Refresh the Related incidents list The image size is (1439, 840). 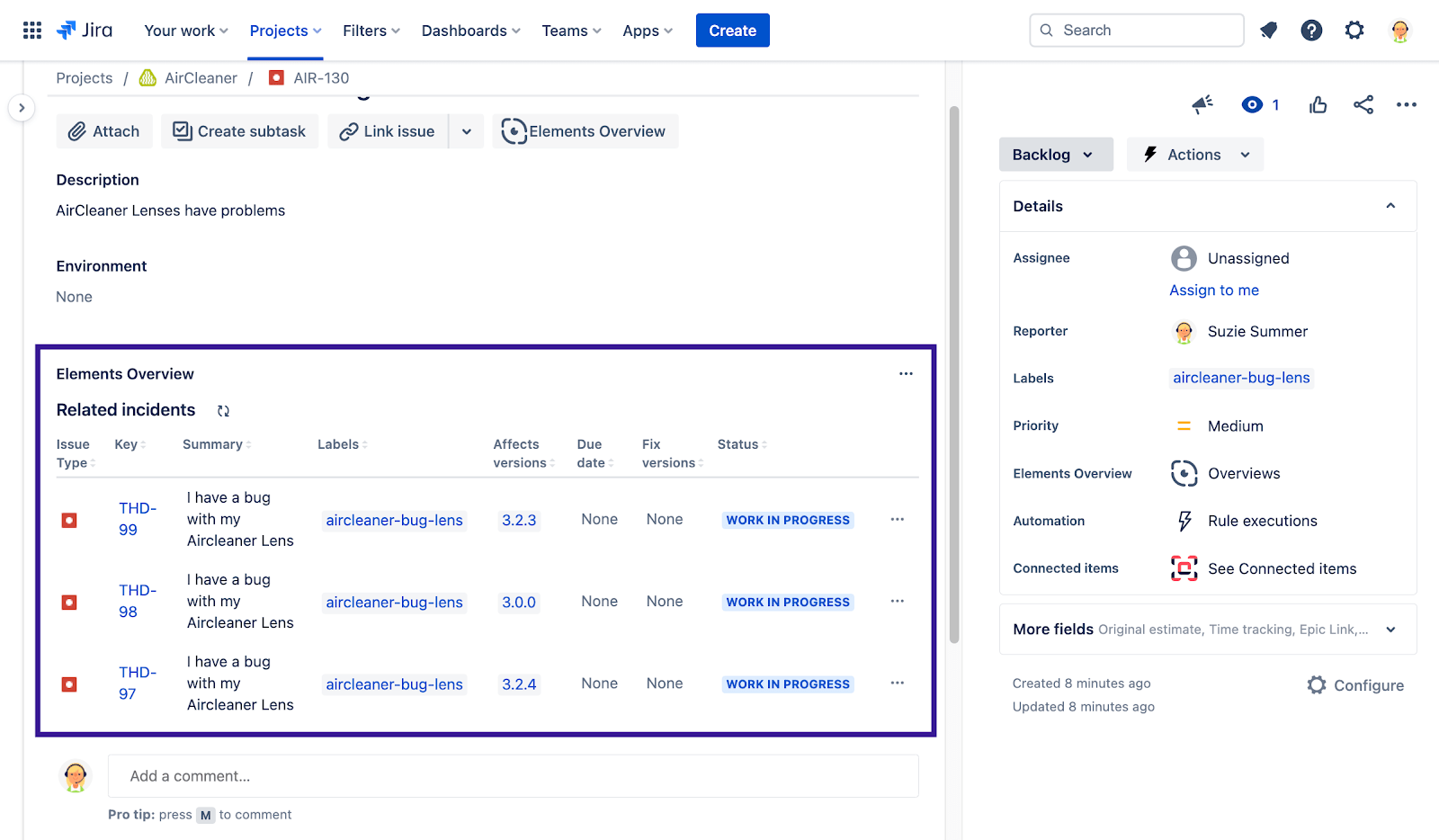pos(223,410)
